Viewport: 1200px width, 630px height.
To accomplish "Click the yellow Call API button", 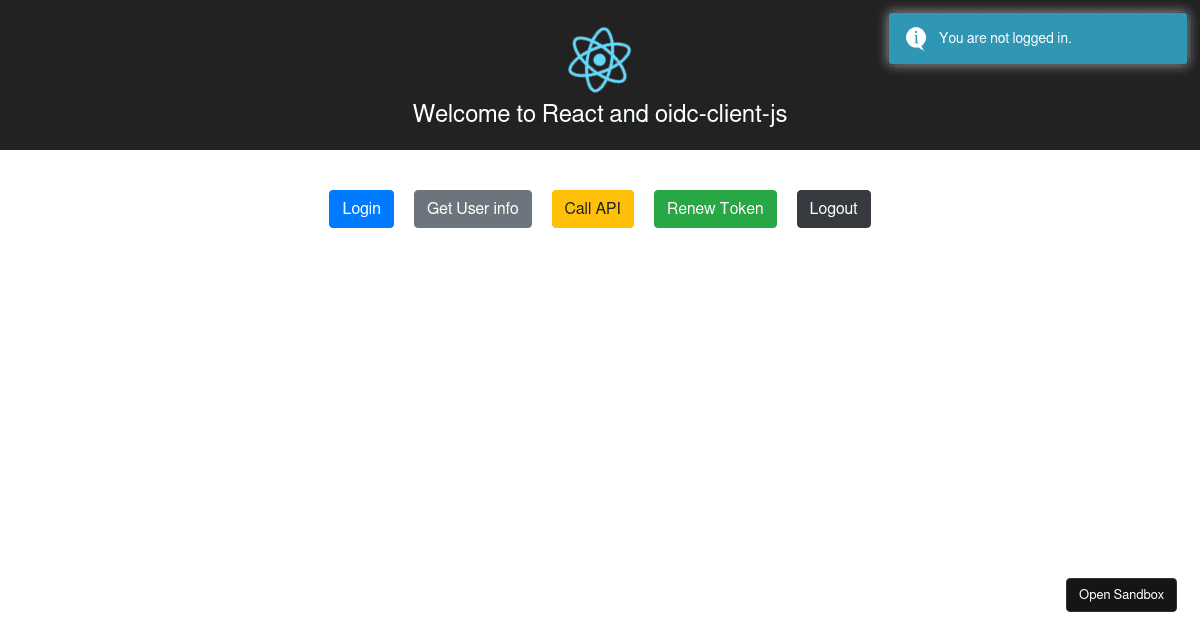I will click(592, 209).
